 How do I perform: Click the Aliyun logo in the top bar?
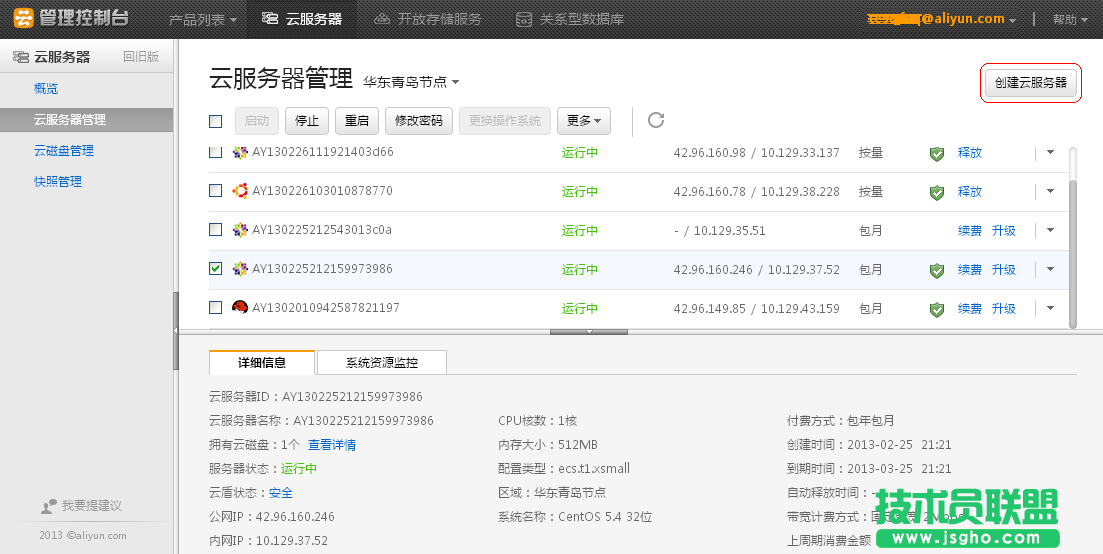[x=23, y=18]
